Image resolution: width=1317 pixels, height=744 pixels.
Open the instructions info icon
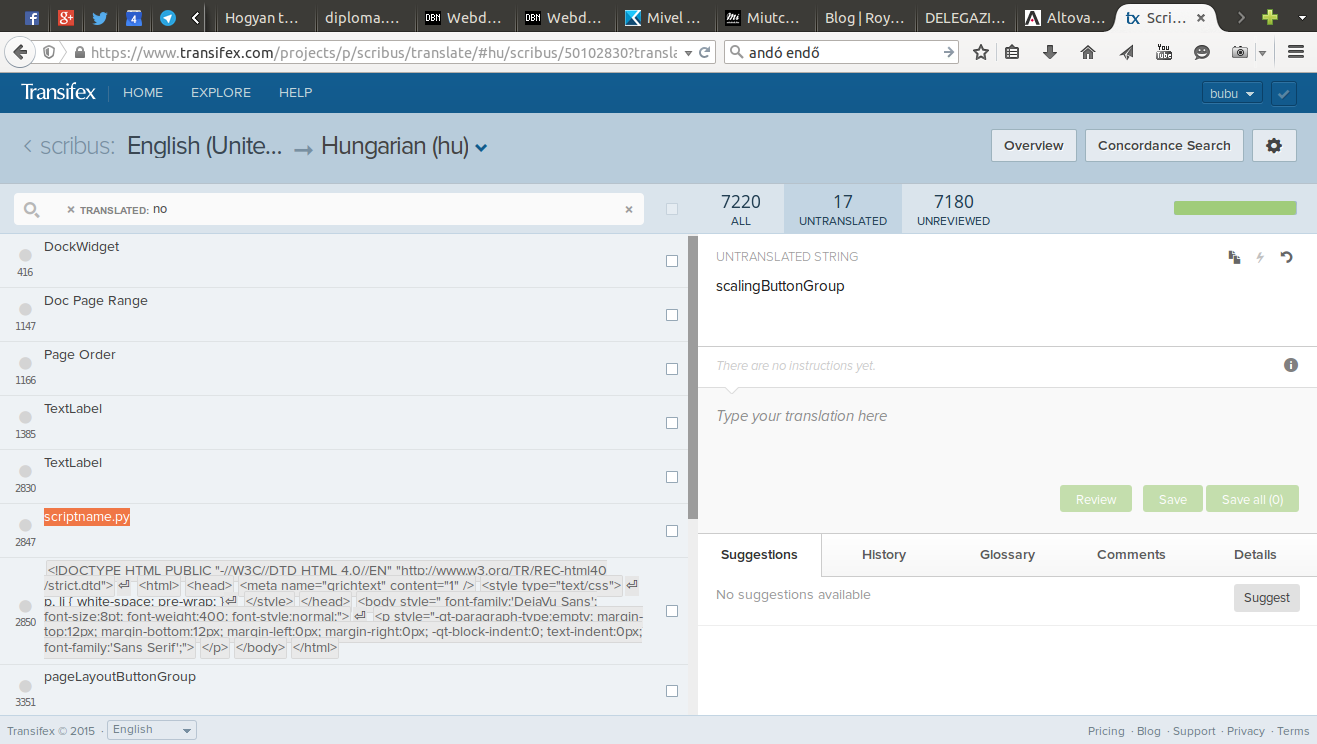point(1291,365)
